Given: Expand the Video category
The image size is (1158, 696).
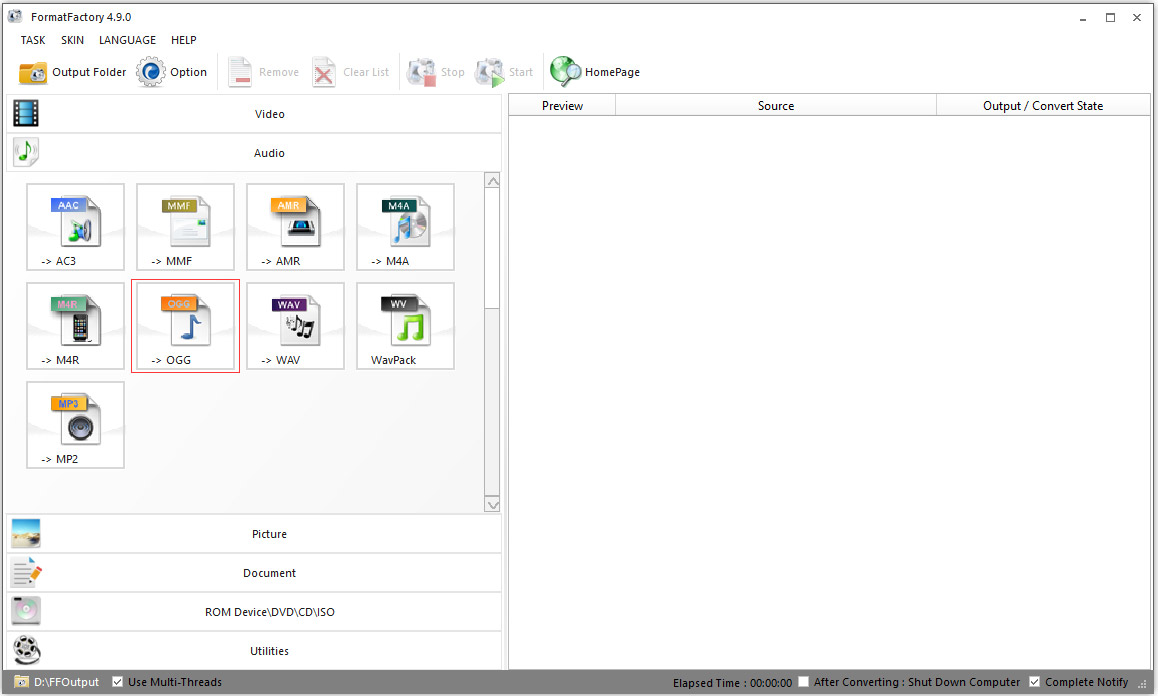Looking at the screenshot, I should (254, 114).
